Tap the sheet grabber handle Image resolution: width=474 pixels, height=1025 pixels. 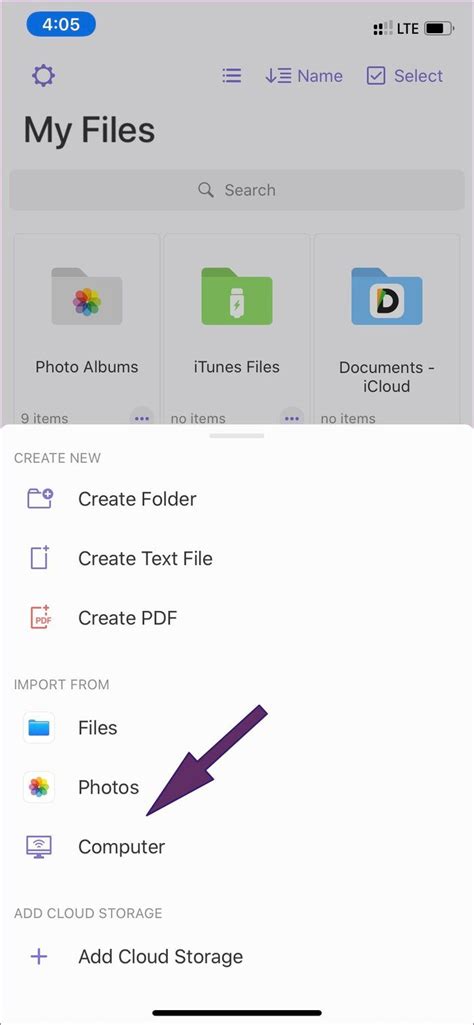pos(237,435)
